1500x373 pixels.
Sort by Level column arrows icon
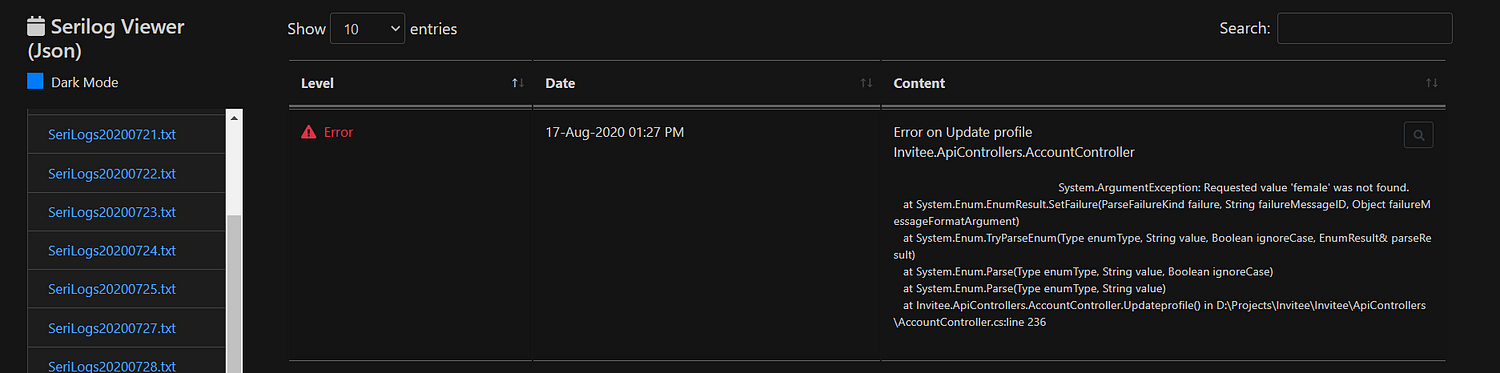(x=518, y=83)
